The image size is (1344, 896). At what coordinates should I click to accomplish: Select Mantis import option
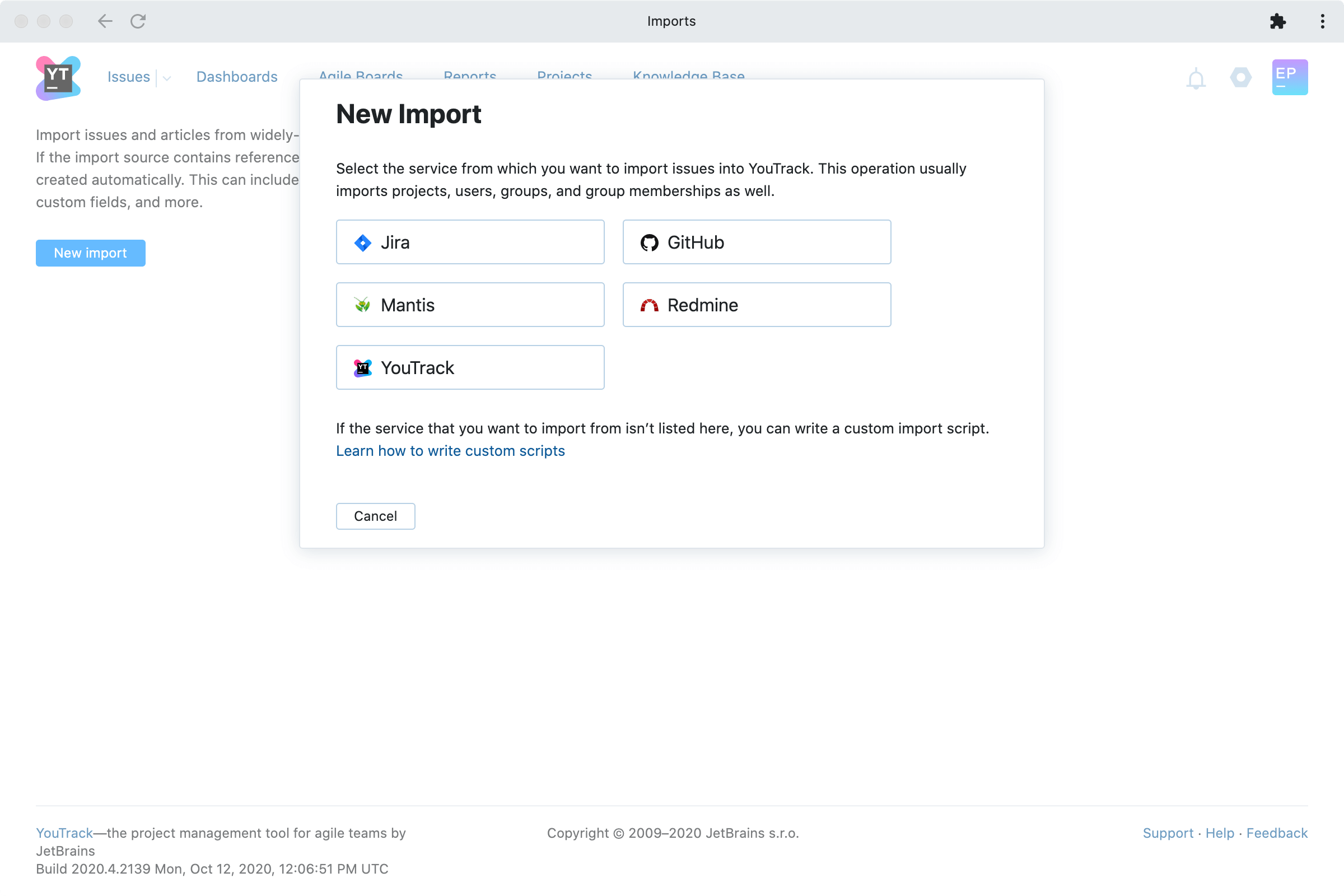(470, 305)
